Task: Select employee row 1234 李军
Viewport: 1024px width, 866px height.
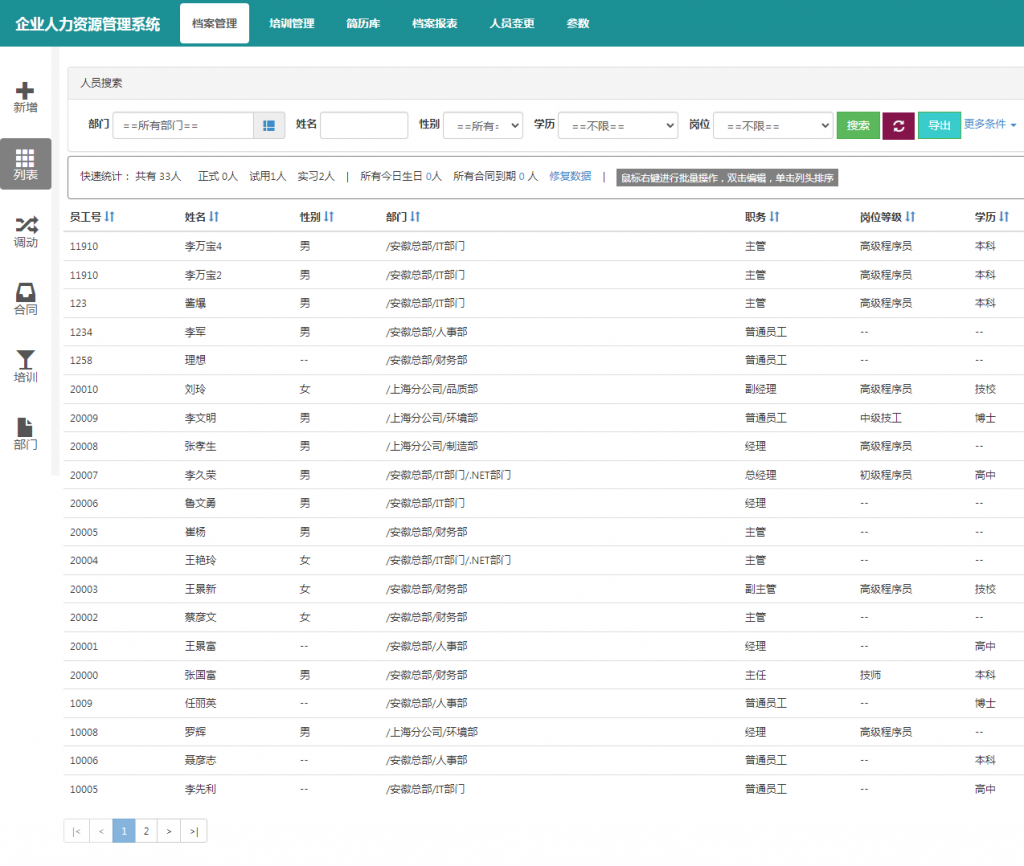Action: [x=543, y=332]
